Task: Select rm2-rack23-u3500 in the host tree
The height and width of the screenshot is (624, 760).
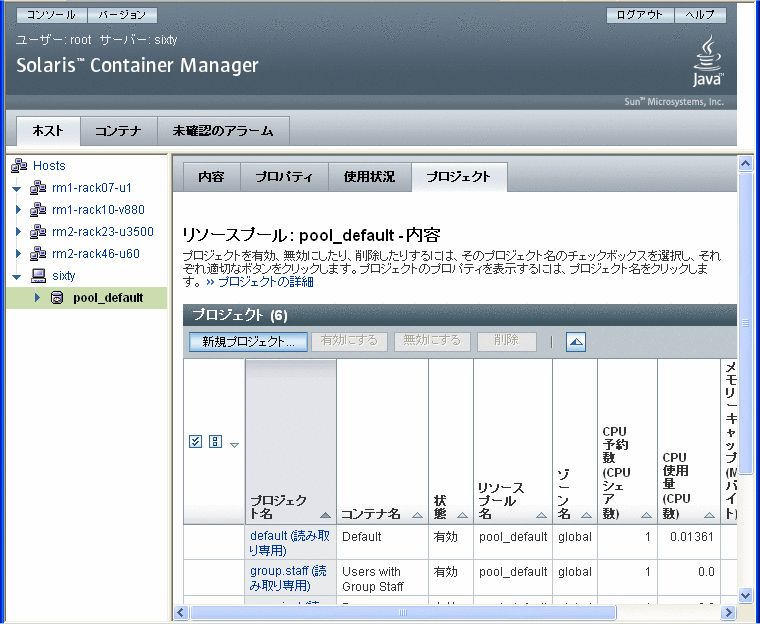Action: tap(103, 232)
